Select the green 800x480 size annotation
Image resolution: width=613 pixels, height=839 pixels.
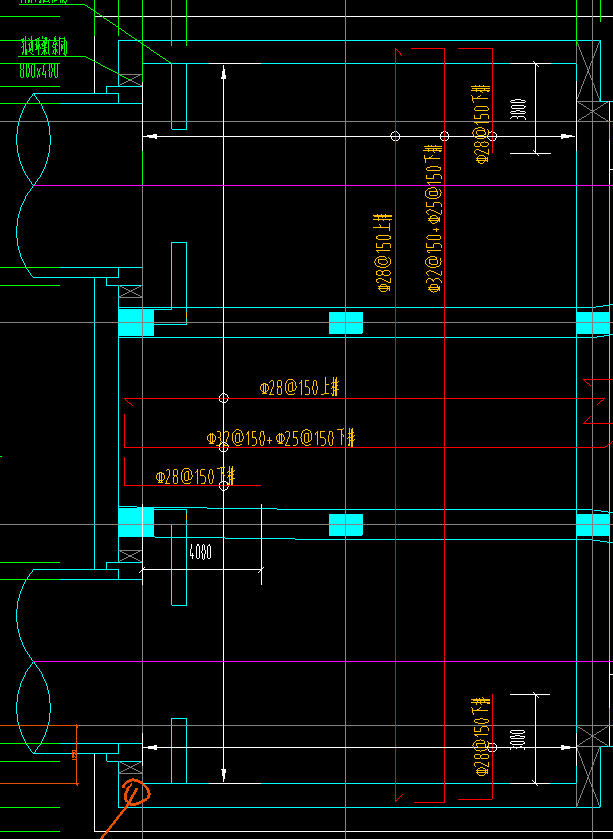[39, 70]
